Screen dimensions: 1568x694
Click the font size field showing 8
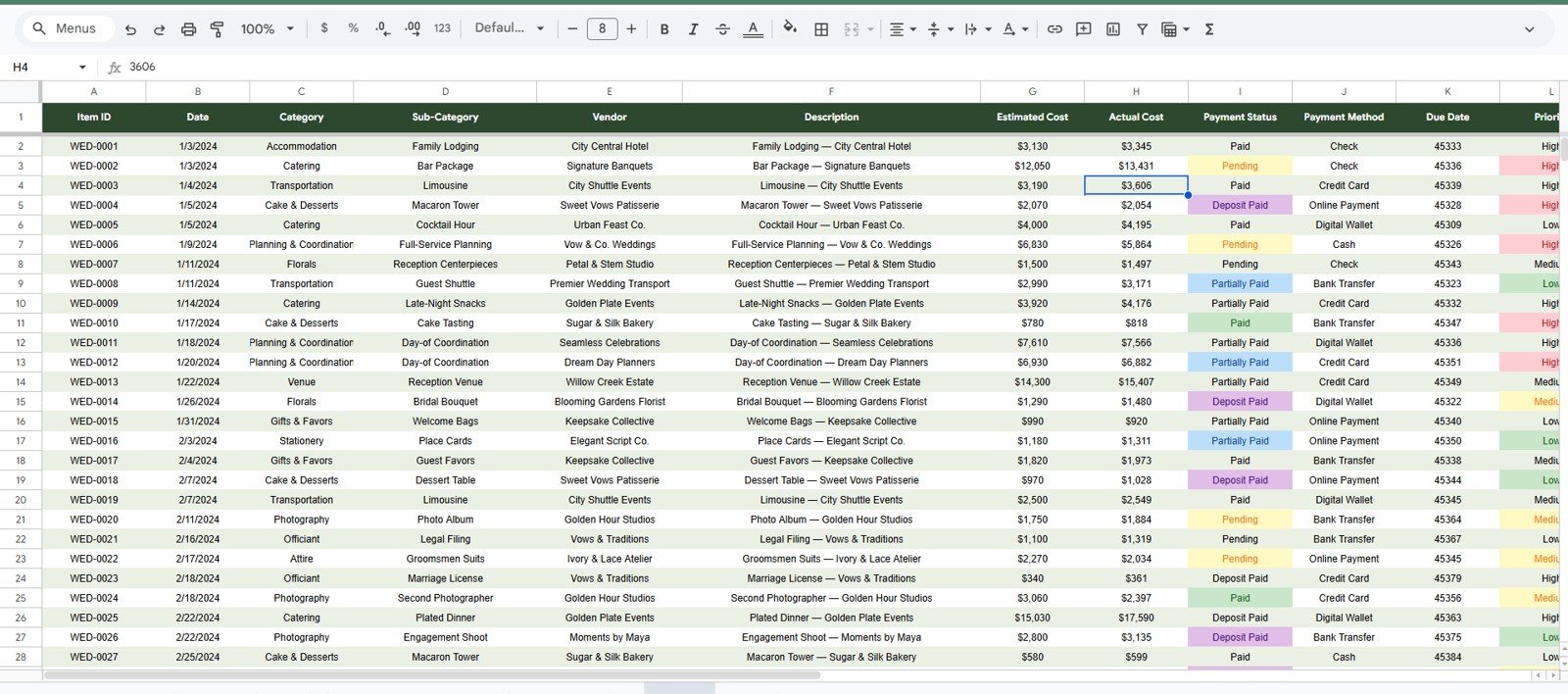[602, 29]
